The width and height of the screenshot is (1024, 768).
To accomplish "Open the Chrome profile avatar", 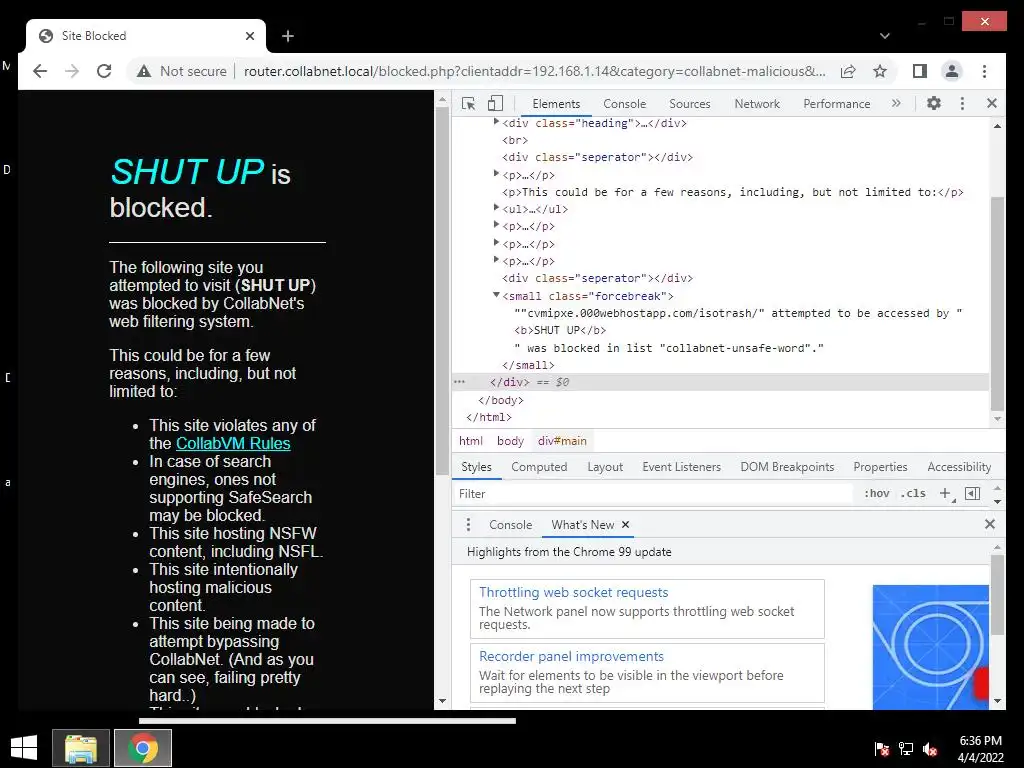I will point(952,71).
